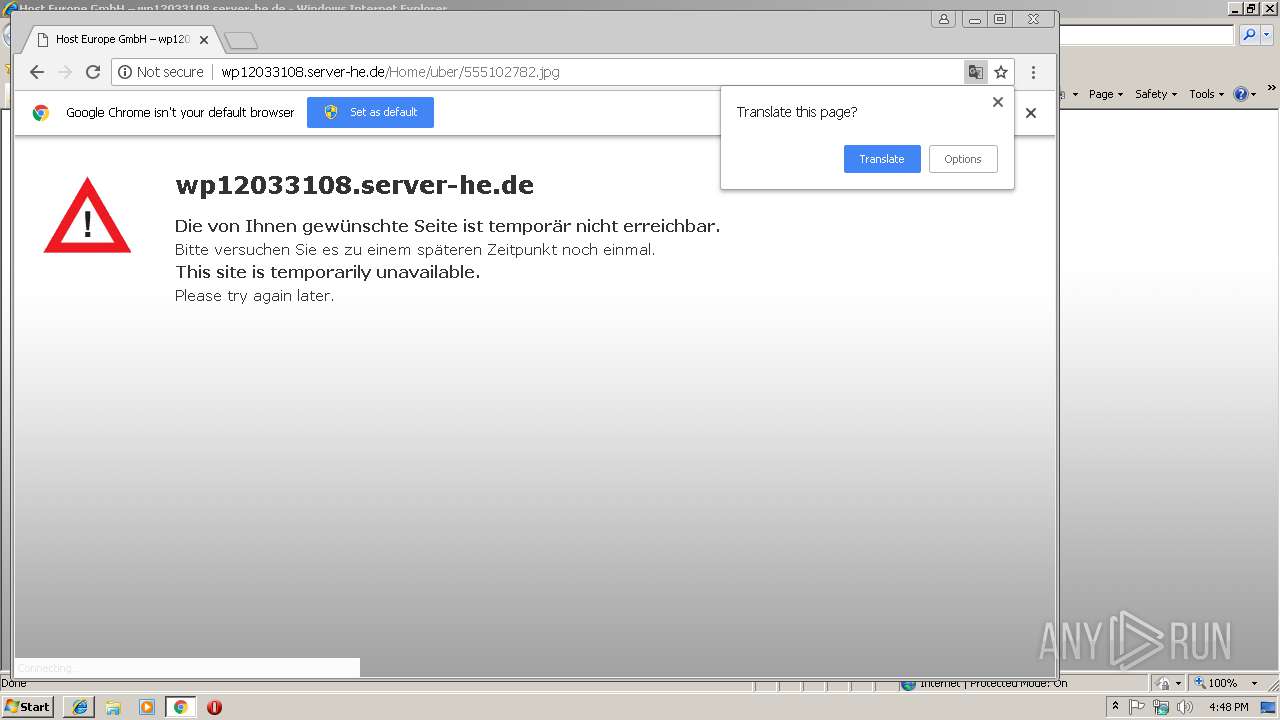This screenshot has width=1280, height=720.
Task: Click 'Please try again later.' text
Action: pos(254,296)
